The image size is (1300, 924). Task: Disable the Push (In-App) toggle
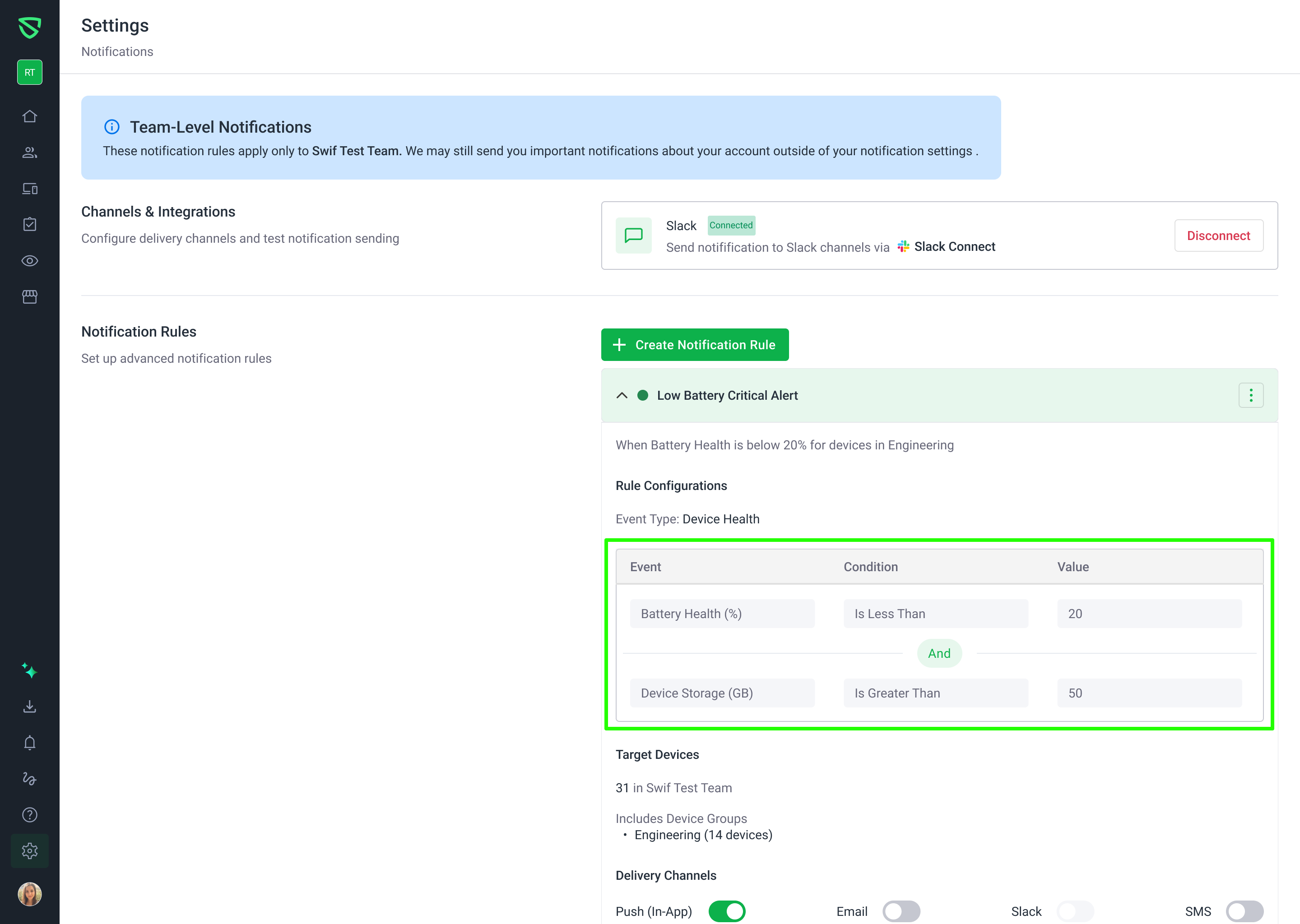pos(727,911)
